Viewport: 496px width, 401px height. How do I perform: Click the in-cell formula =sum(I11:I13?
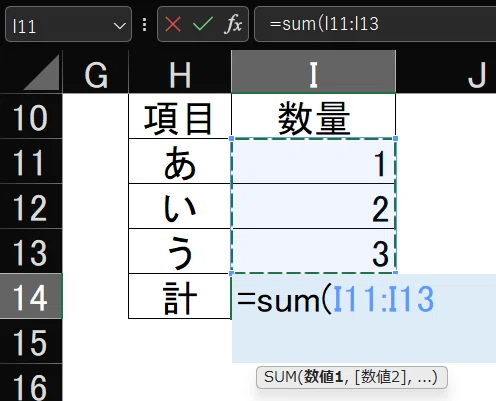(335, 299)
